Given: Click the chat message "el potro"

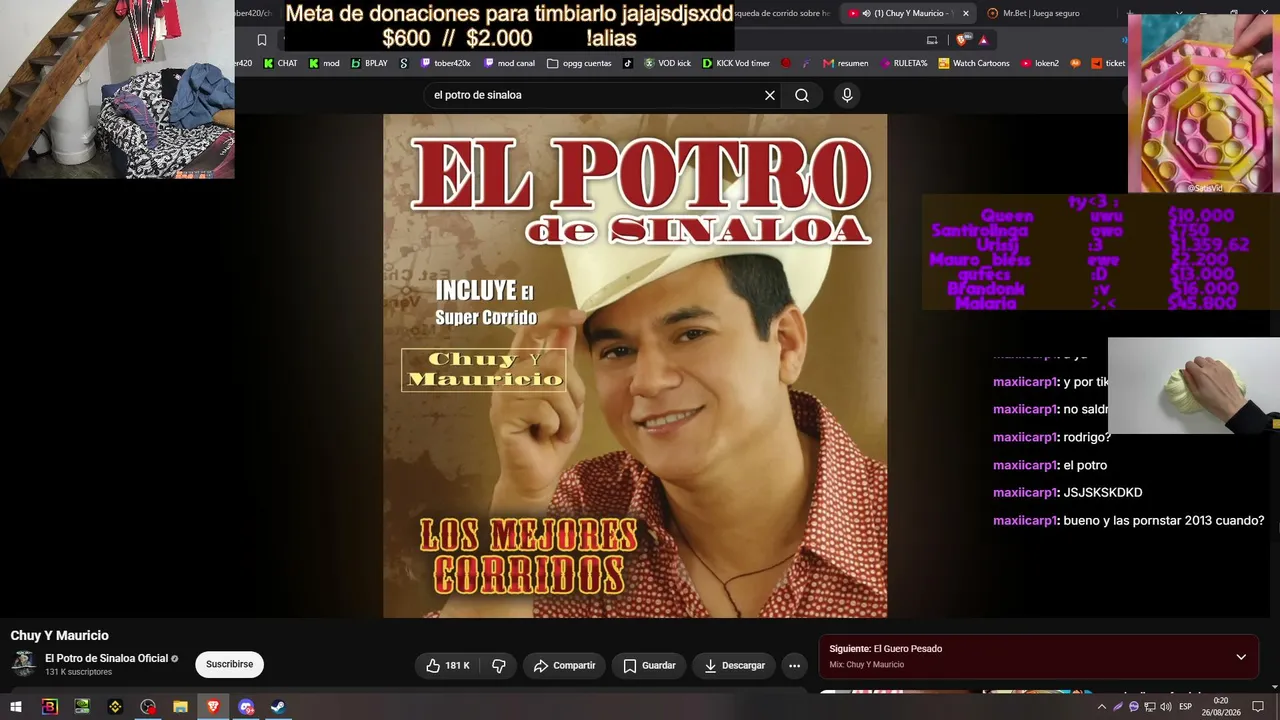Looking at the screenshot, I should coord(1085,465).
